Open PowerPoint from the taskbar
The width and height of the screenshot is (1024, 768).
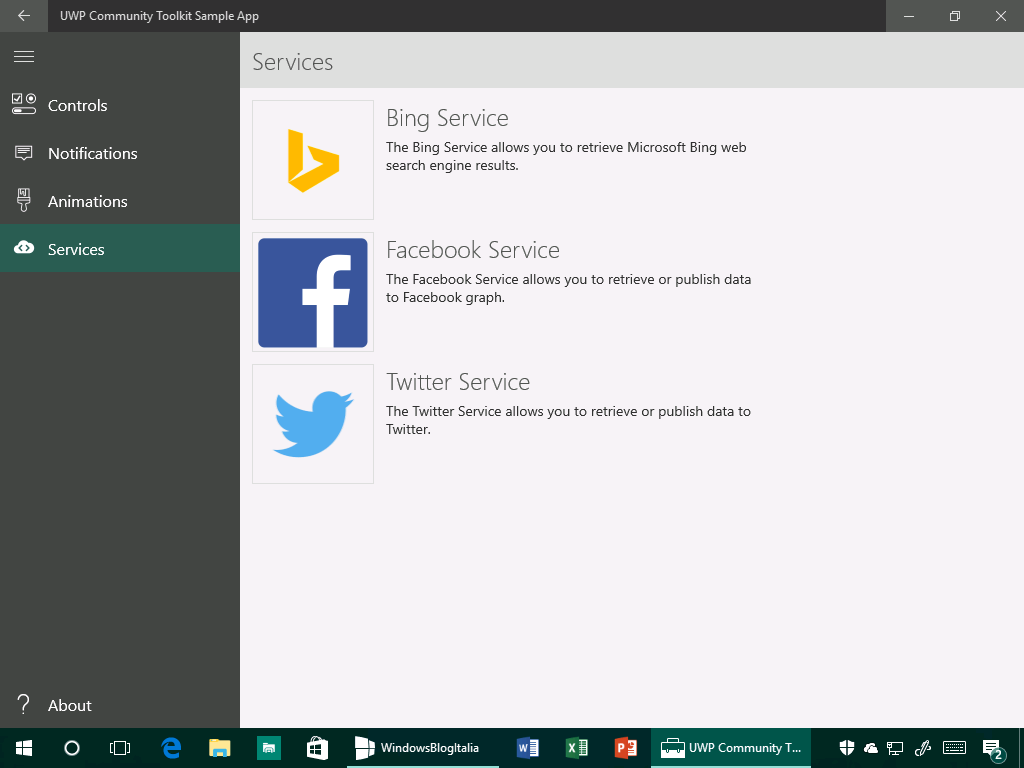[x=626, y=748]
